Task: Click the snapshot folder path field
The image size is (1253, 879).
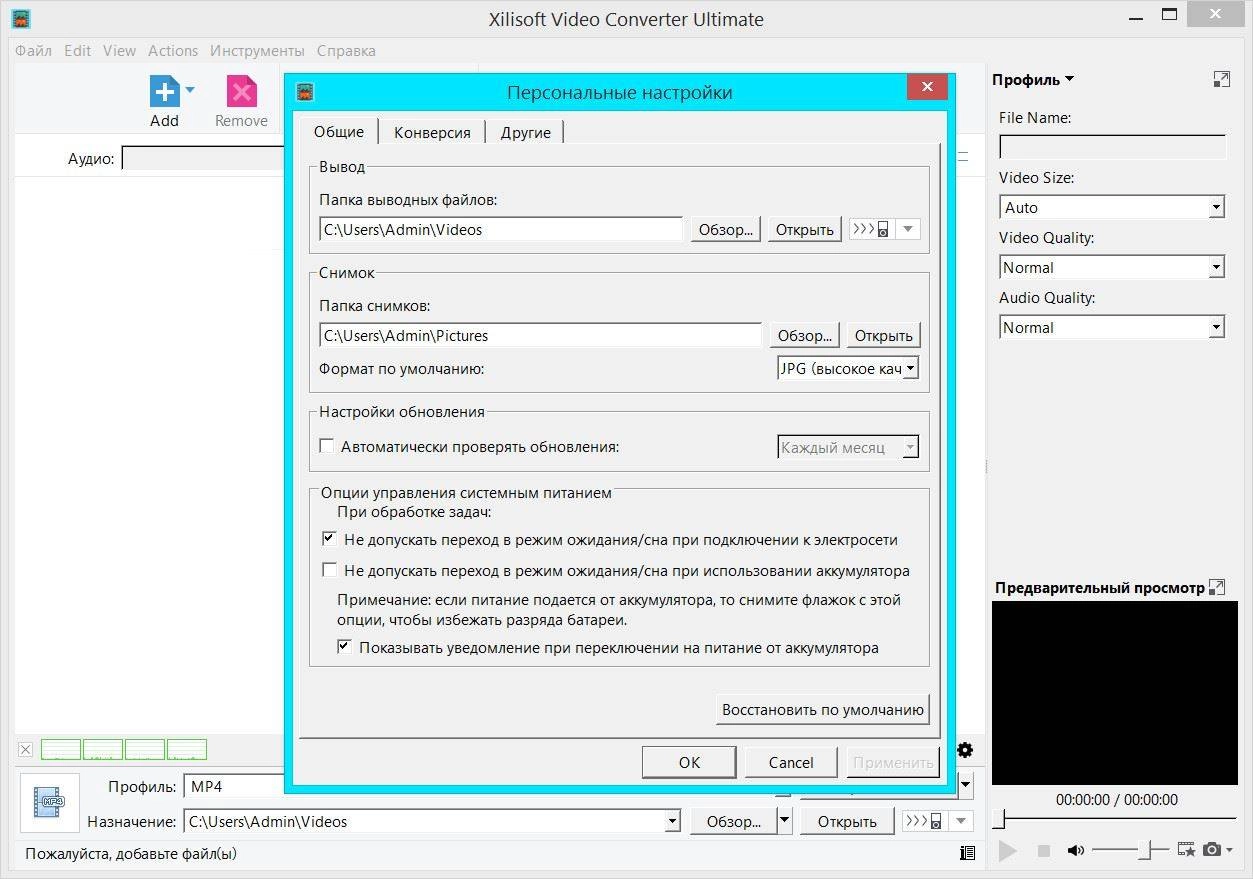Action: pyautogui.click(x=540, y=335)
